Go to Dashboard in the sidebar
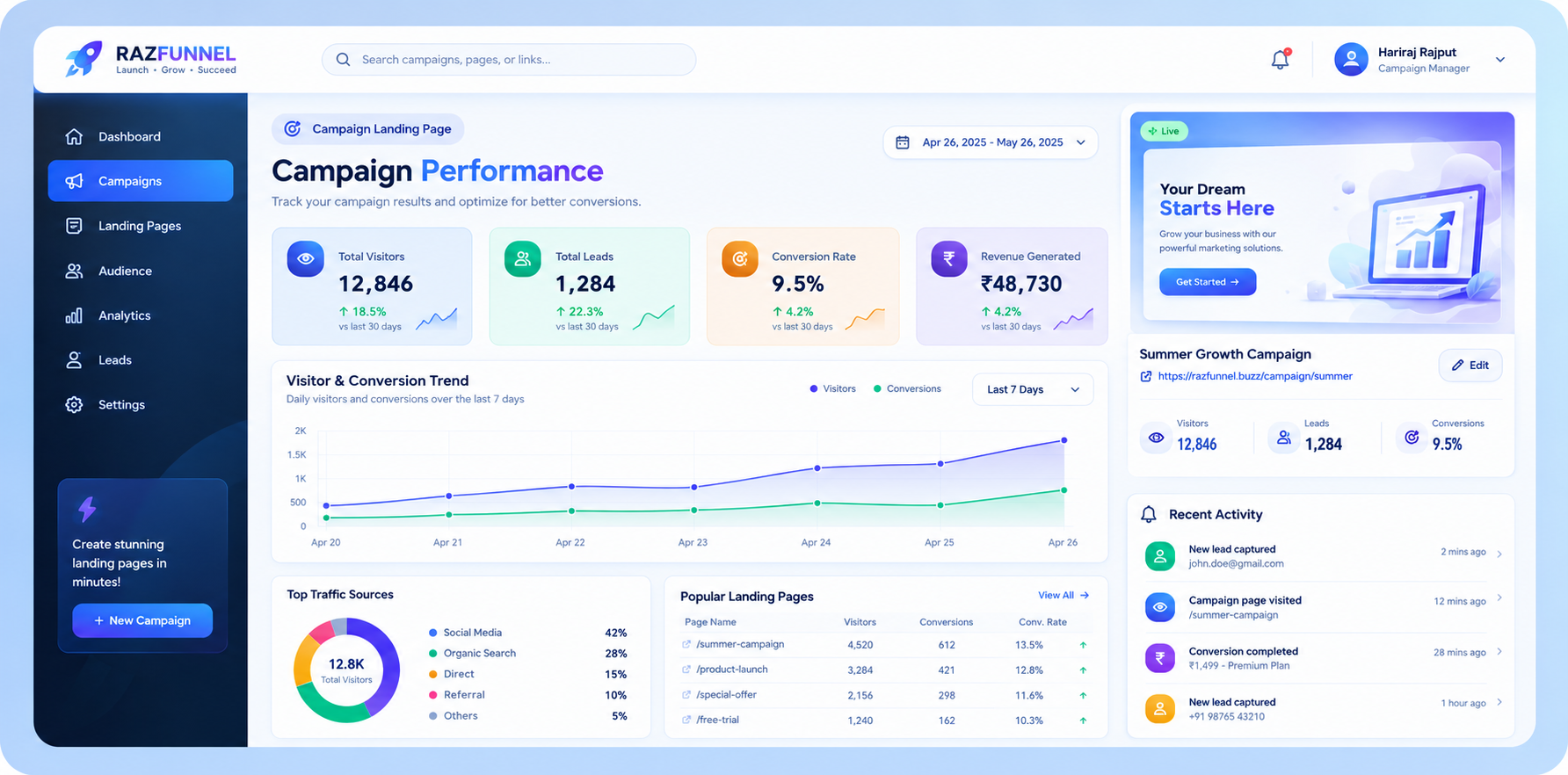Image resolution: width=1568 pixels, height=775 pixels. click(x=141, y=136)
